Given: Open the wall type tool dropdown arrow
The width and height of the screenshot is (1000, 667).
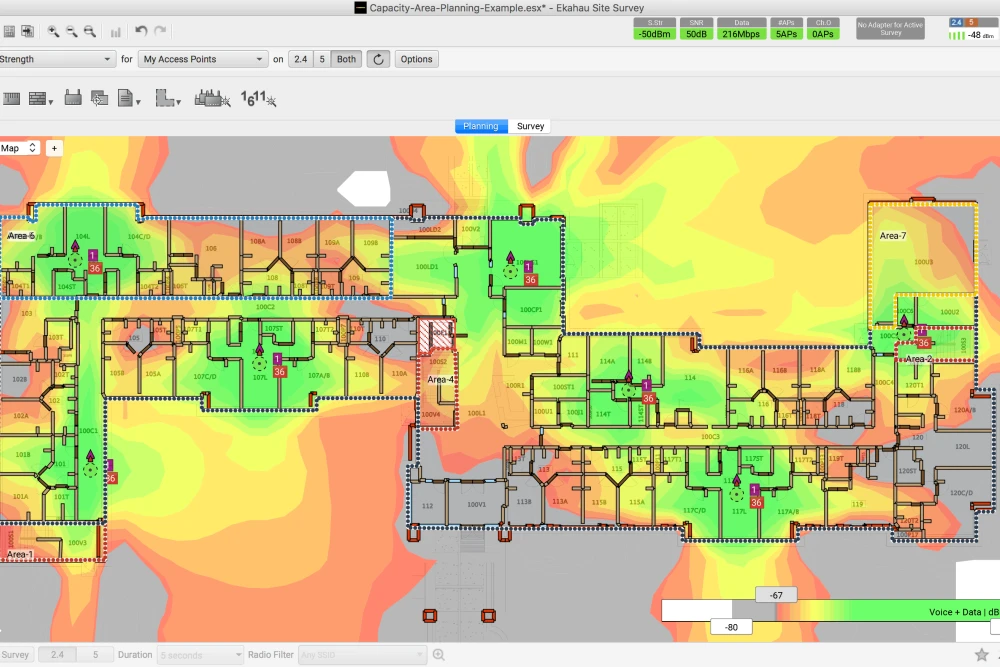Looking at the screenshot, I should 50,102.
